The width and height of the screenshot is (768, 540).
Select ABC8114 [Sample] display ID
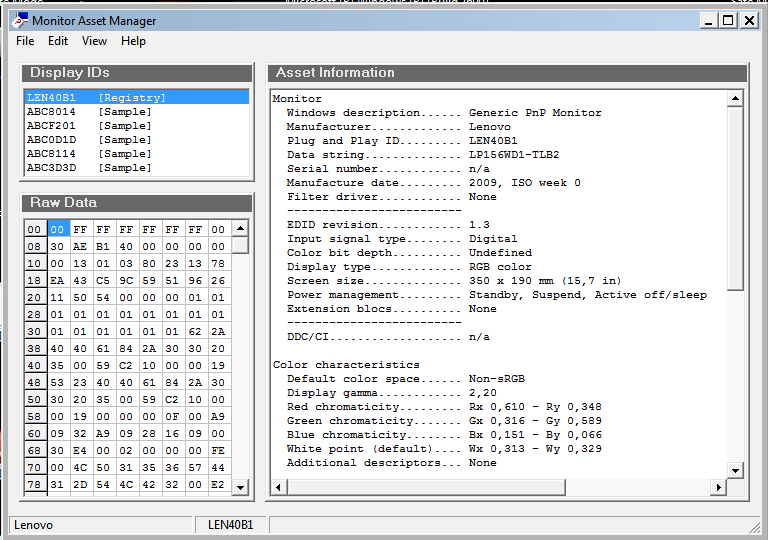click(x=137, y=154)
